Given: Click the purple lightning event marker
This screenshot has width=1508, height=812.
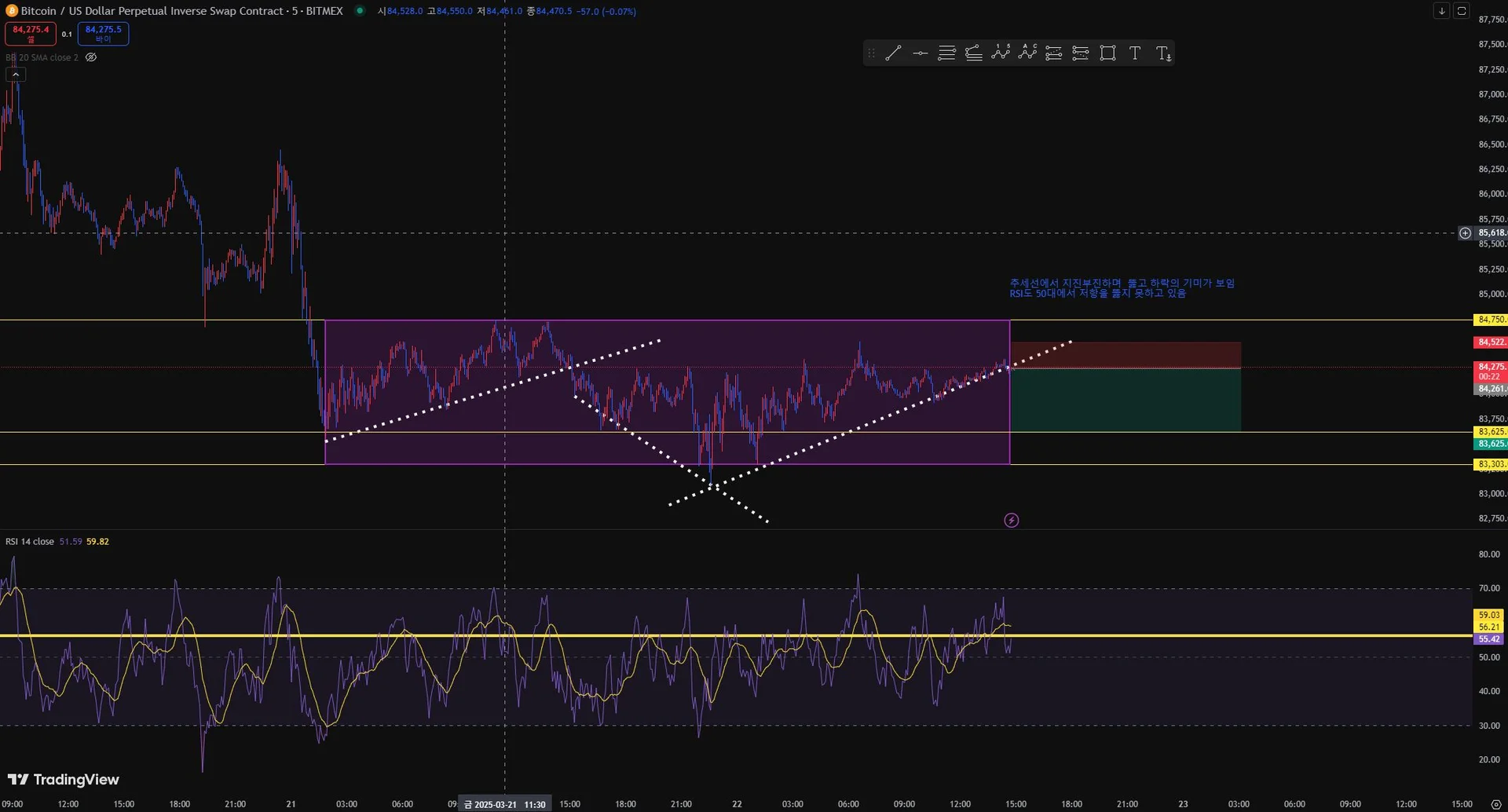Looking at the screenshot, I should tap(1012, 520).
